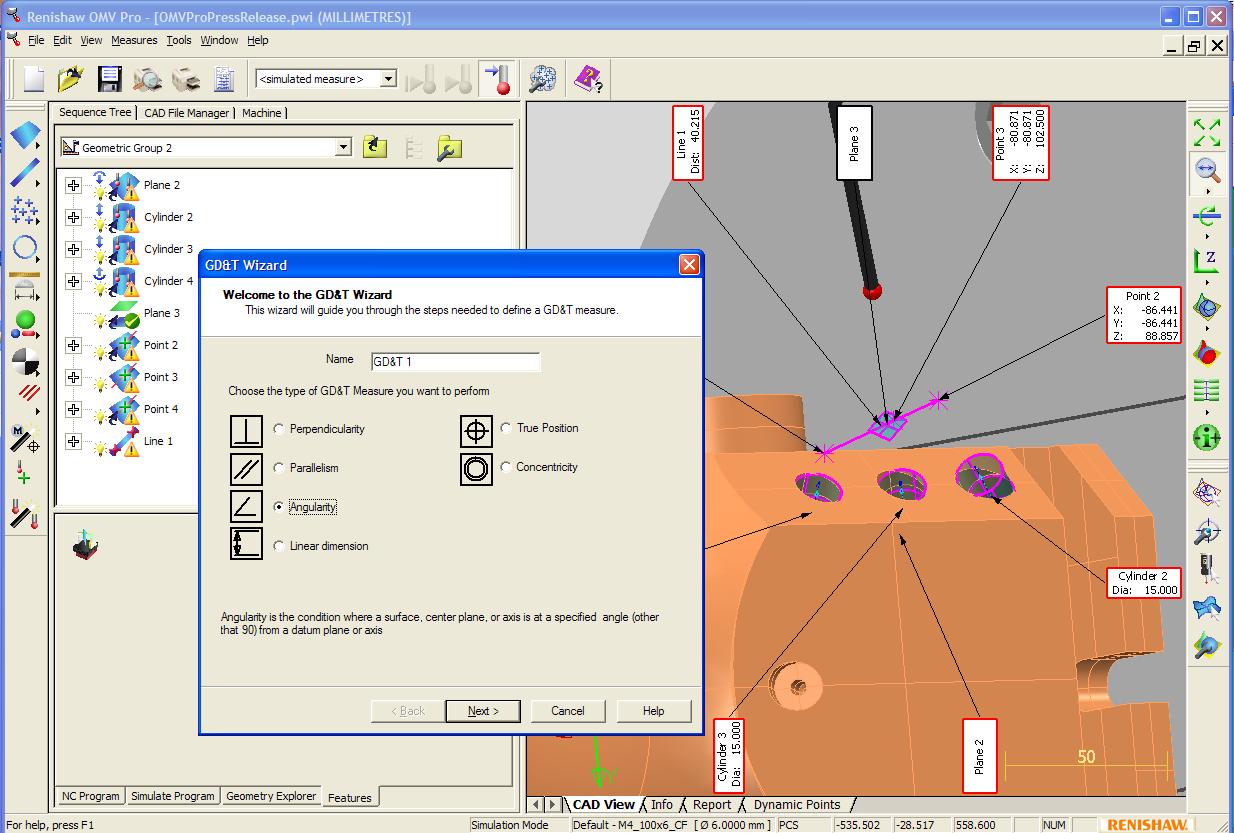Click Cancel in the GD&T Wizard
The height and width of the screenshot is (833, 1234).
pos(568,711)
